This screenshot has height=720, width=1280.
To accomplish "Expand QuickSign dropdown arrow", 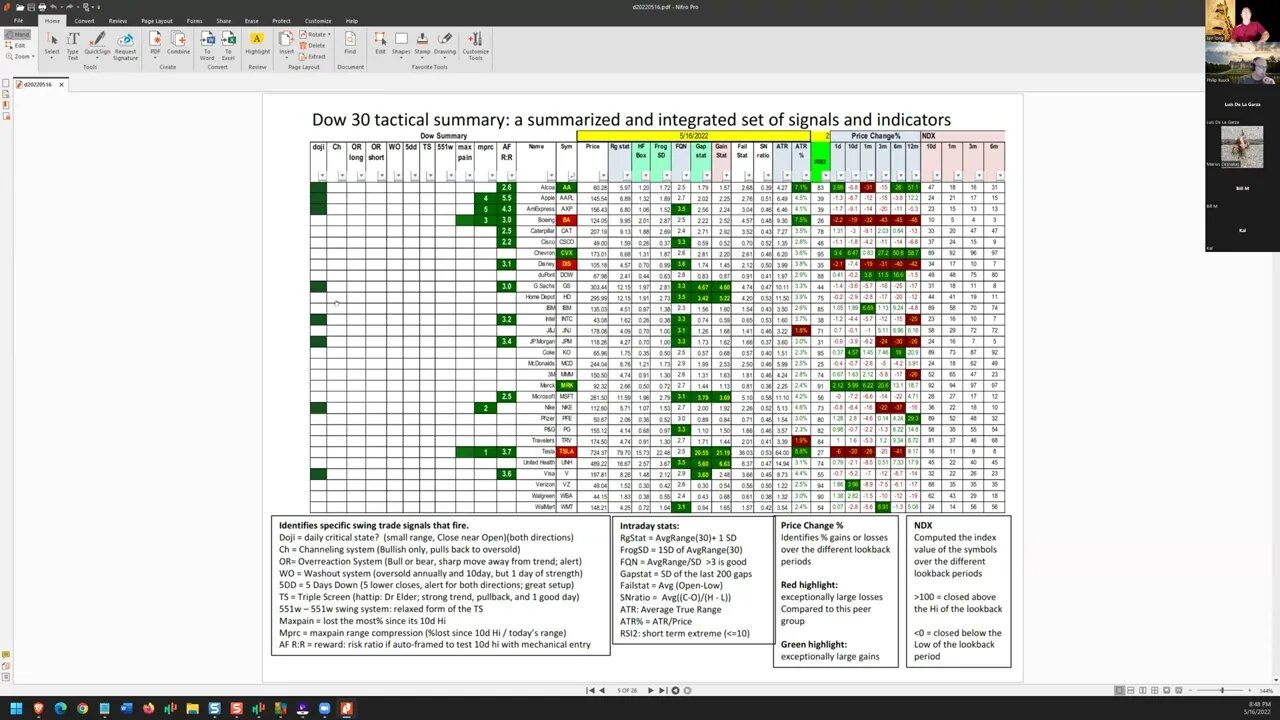I will point(97,57).
